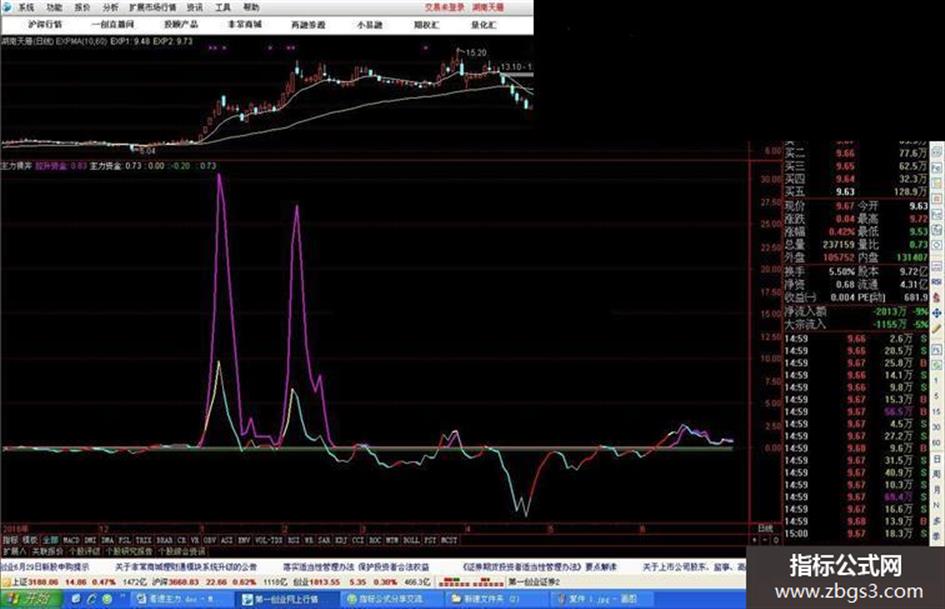Switch to 60-minute period in sidebar
Viewport: 945px width, 609px height.
click(937, 443)
